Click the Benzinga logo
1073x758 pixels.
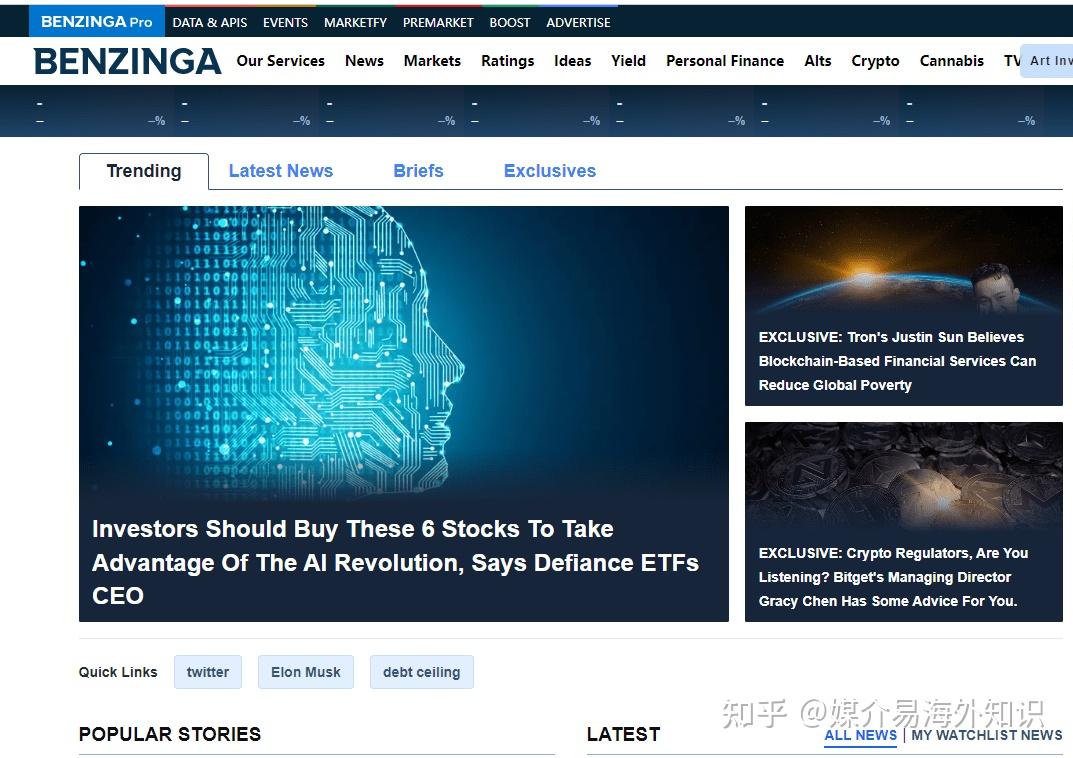[x=127, y=61]
